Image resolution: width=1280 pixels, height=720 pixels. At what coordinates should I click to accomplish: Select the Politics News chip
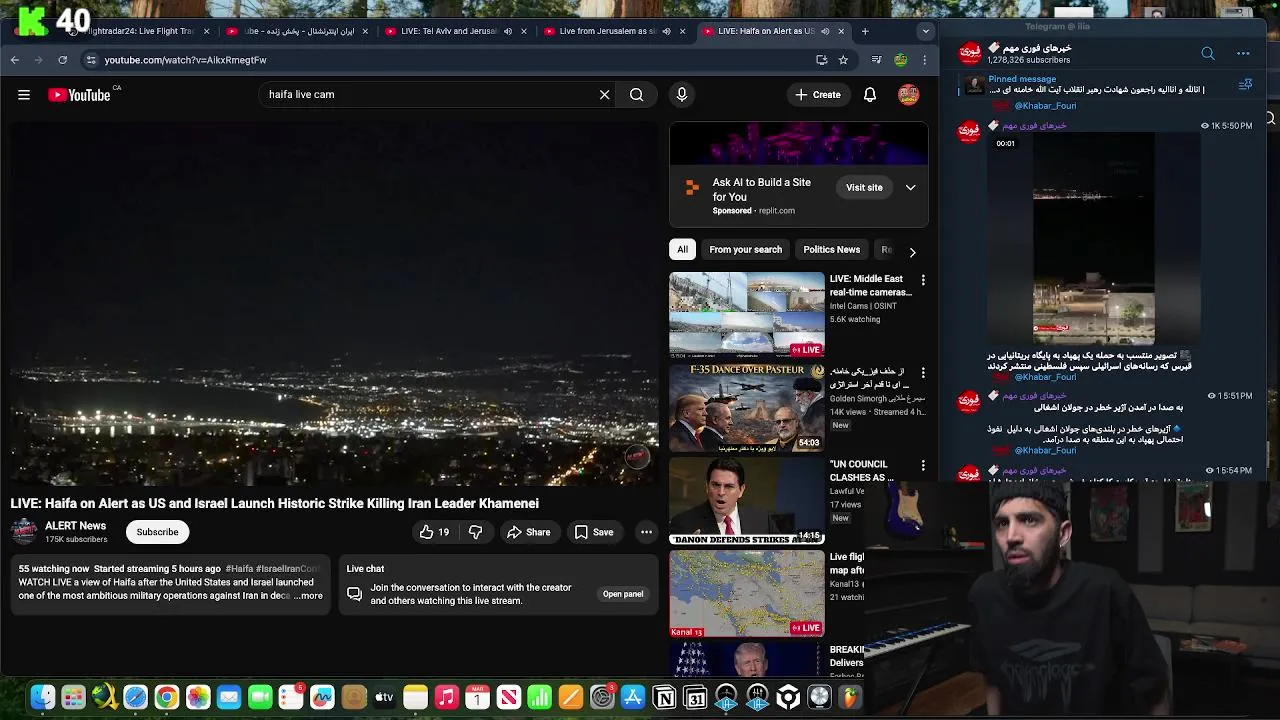point(831,250)
